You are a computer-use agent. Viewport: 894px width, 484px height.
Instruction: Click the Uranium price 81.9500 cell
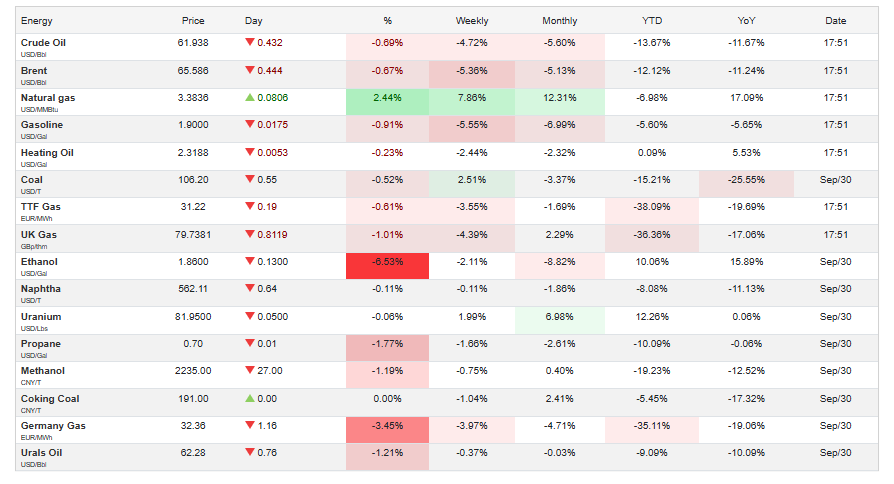192,317
